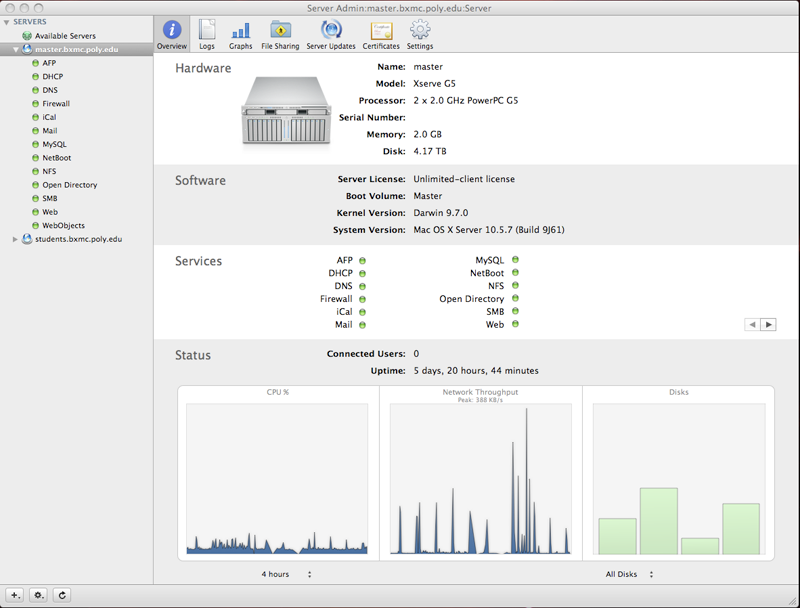
Task: Show next page of services arrow
Action: pos(768,324)
